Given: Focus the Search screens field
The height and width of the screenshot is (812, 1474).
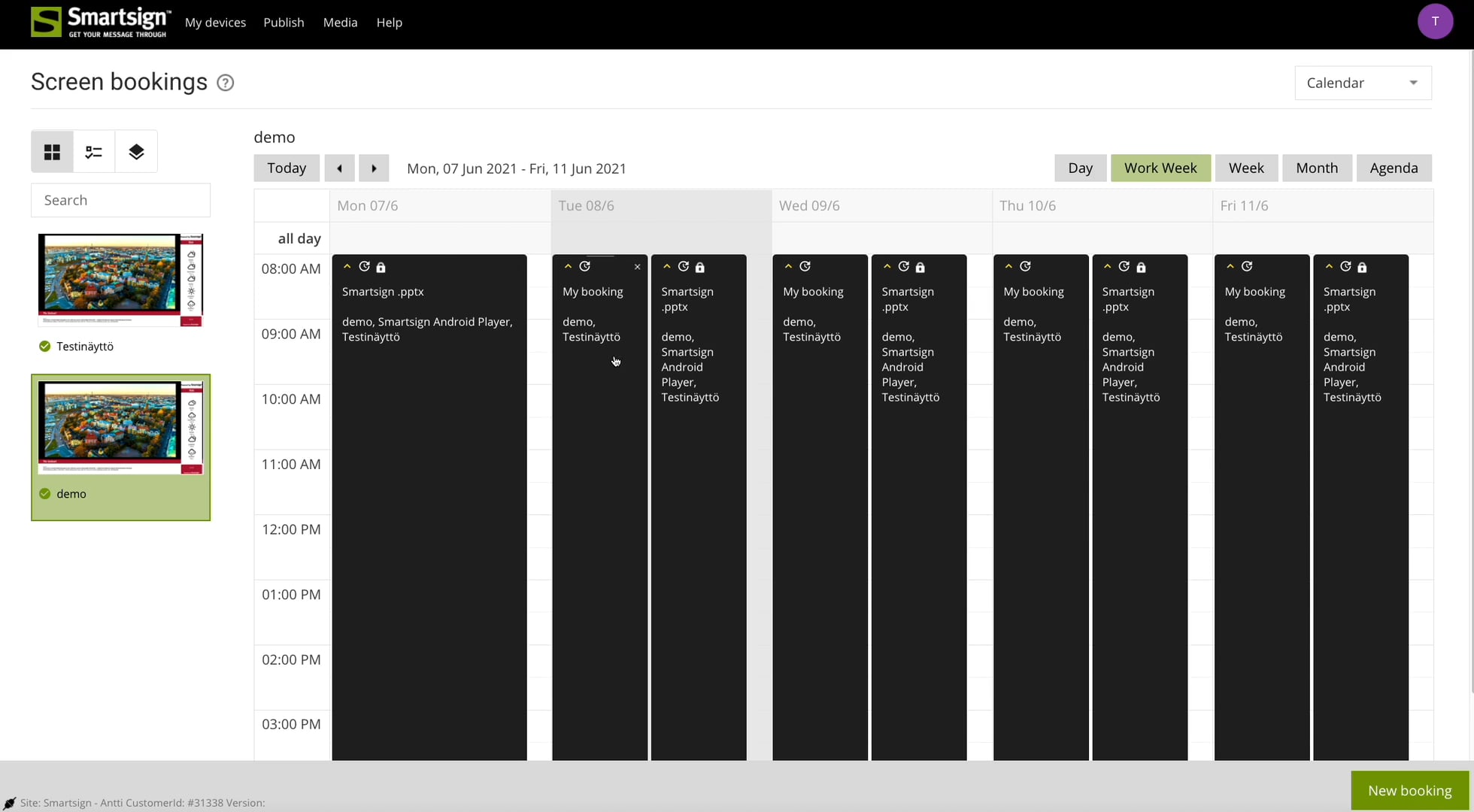Looking at the screenshot, I should coord(120,200).
